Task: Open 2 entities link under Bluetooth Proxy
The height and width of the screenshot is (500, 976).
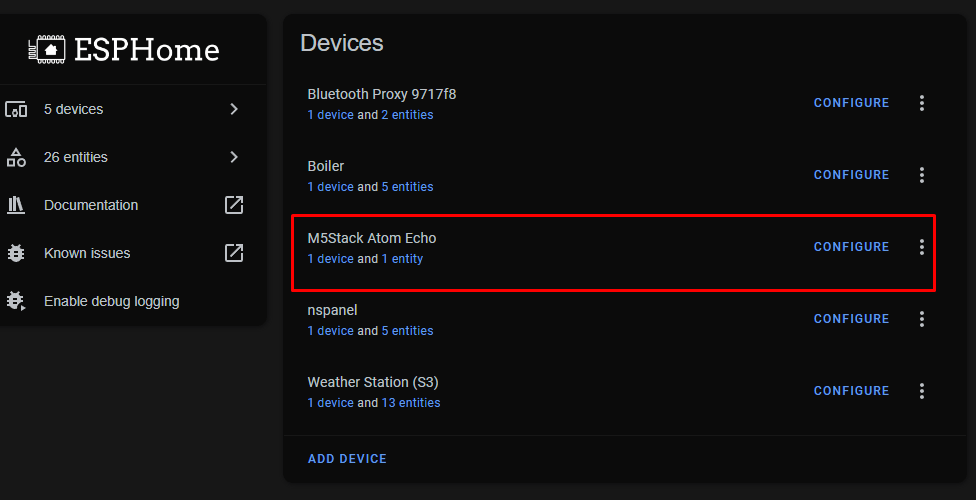Action: [x=407, y=115]
